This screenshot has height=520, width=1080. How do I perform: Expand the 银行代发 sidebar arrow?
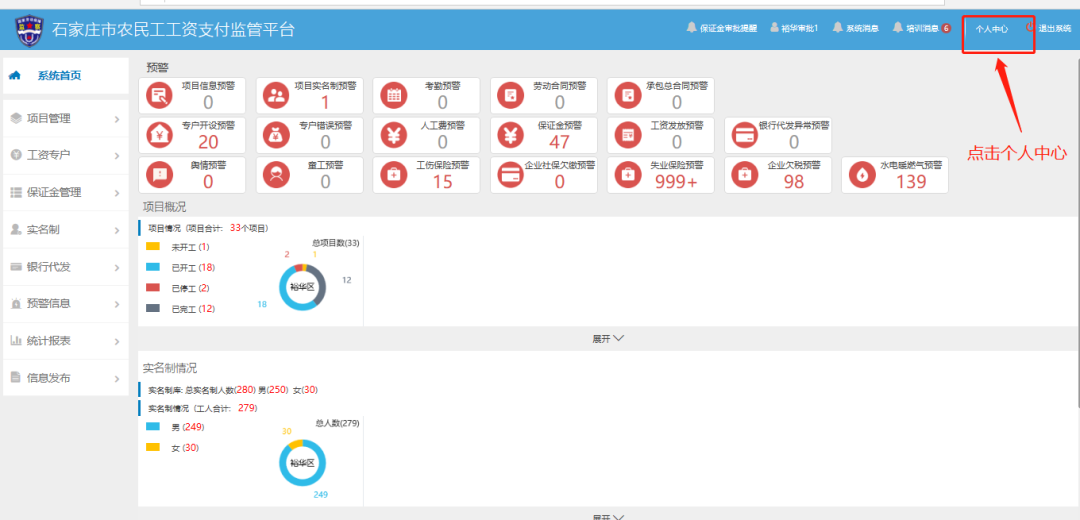pyautogui.click(x=116, y=268)
